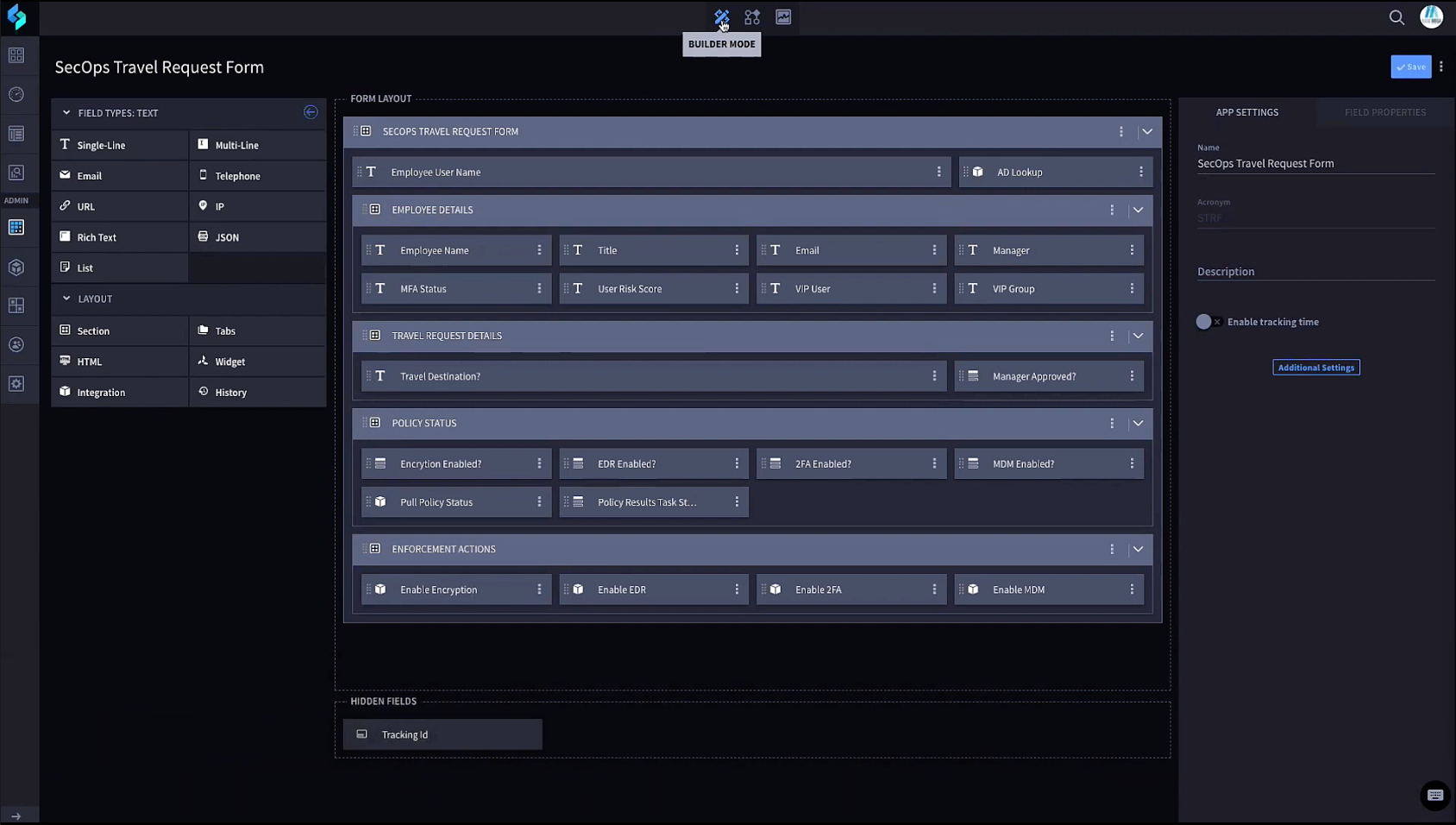Screen dimensions: 1456x825
Task: Open options menu for Enforcement Actions section
Action: pyautogui.click(x=1112, y=549)
